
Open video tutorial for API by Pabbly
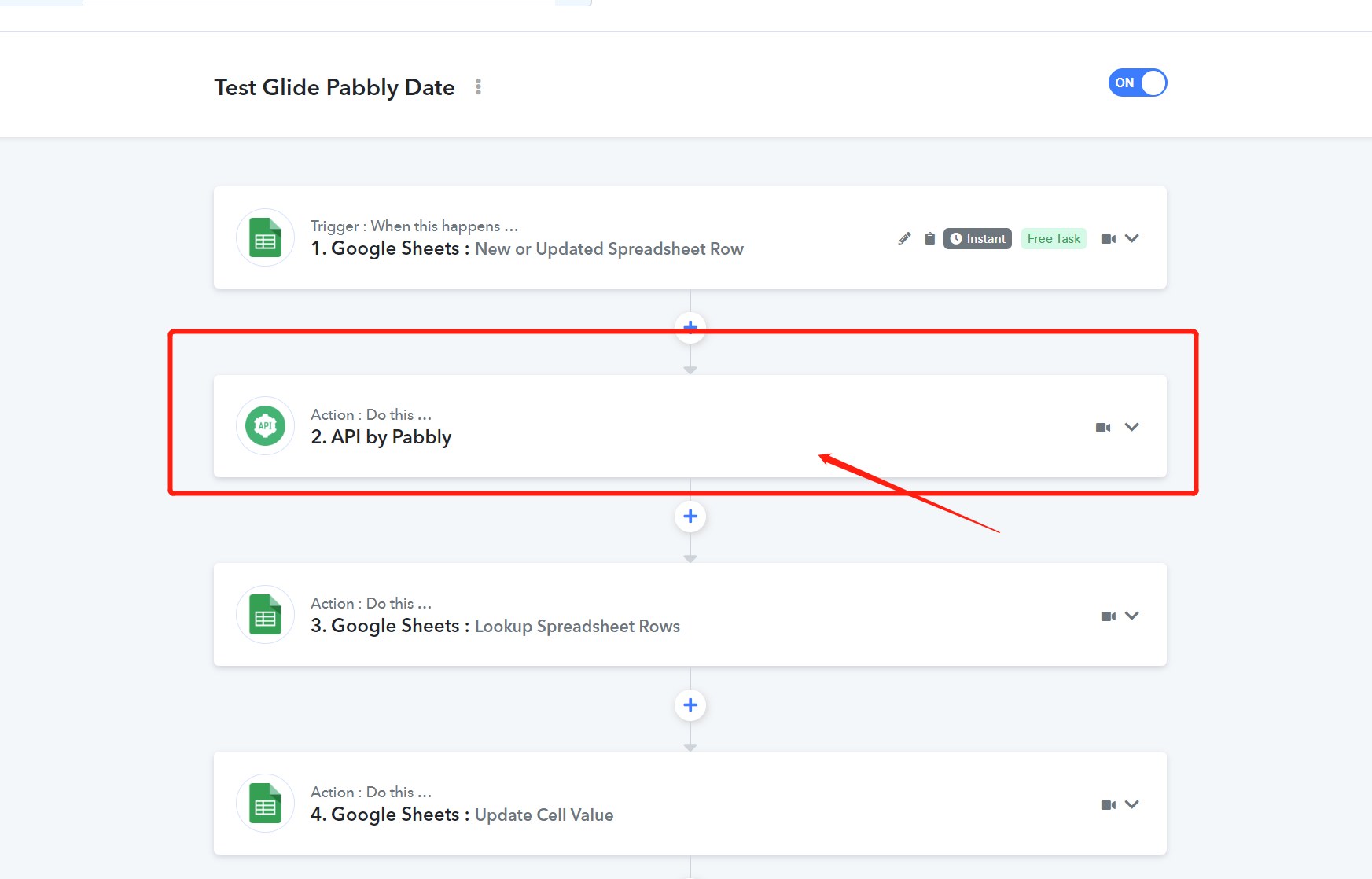pyautogui.click(x=1103, y=427)
